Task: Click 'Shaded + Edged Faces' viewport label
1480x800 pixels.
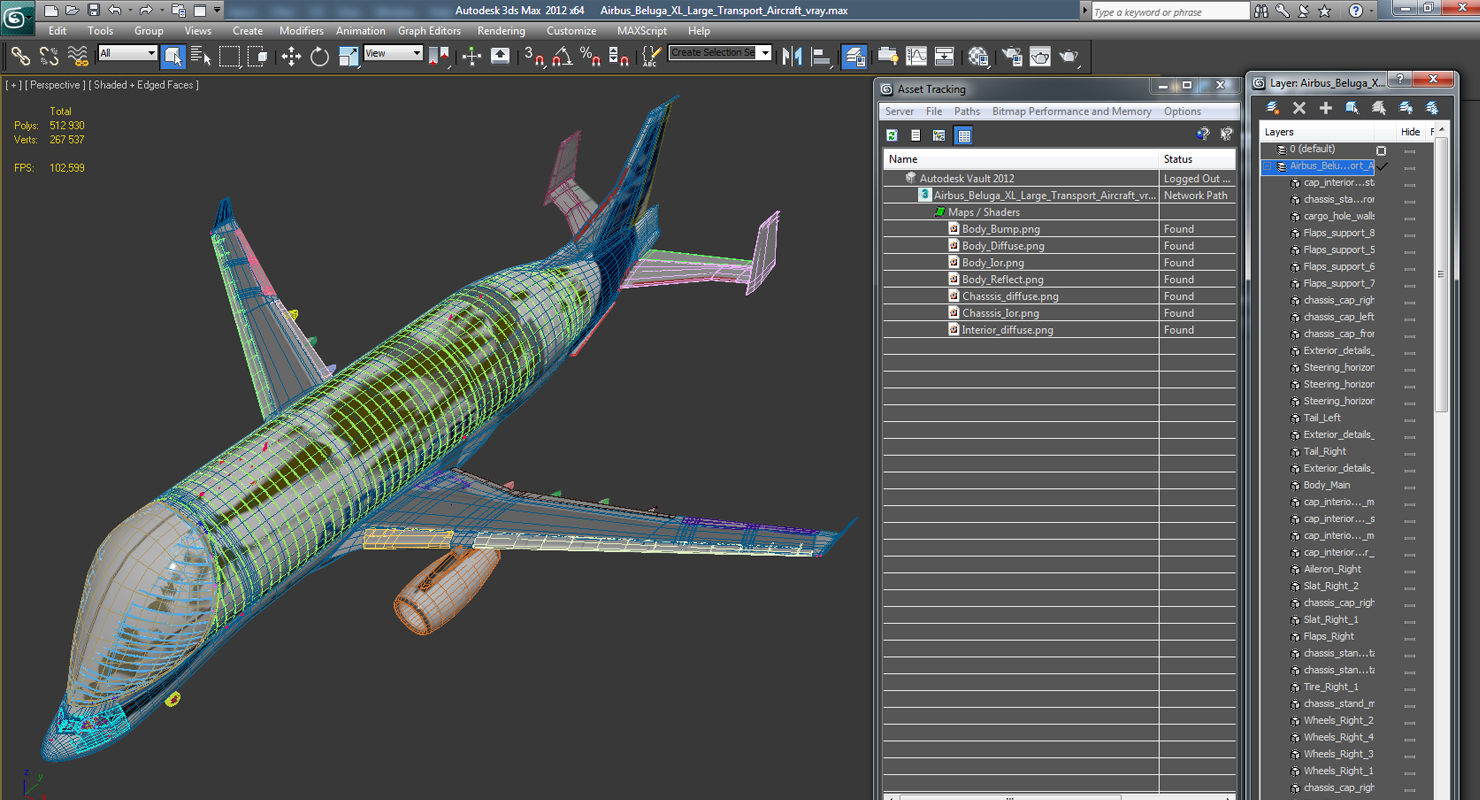Action: pyautogui.click(x=143, y=85)
